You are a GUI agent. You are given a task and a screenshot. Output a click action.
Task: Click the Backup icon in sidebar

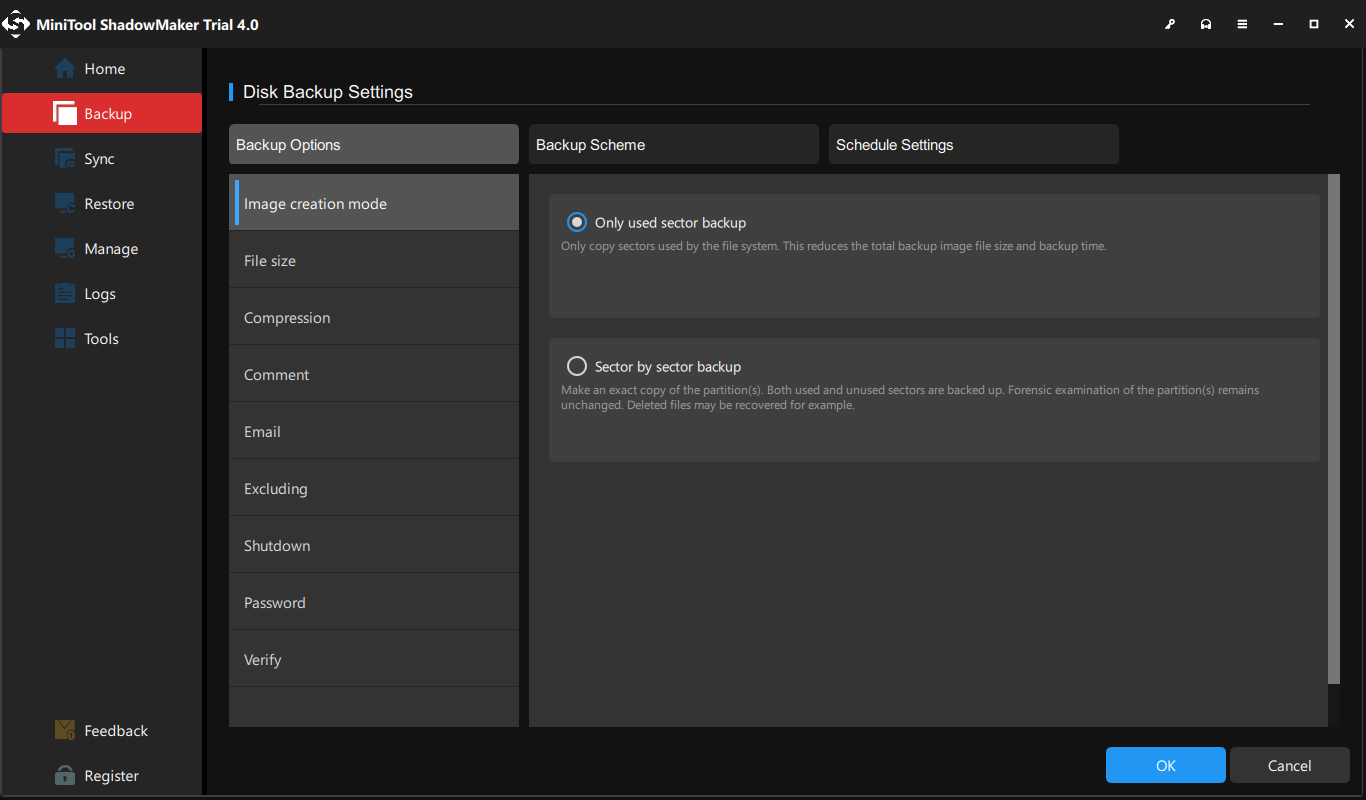pos(65,114)
